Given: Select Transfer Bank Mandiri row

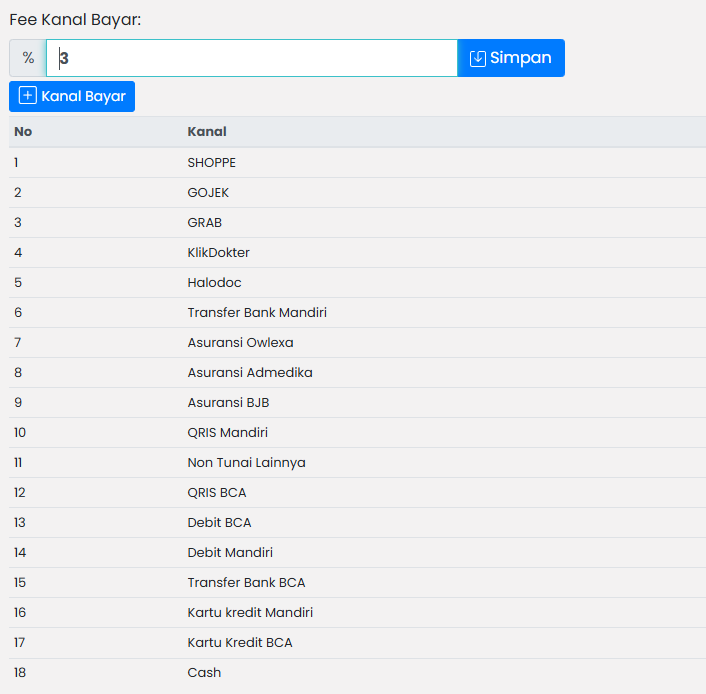Looking at the screenshot, I should 257,313.
